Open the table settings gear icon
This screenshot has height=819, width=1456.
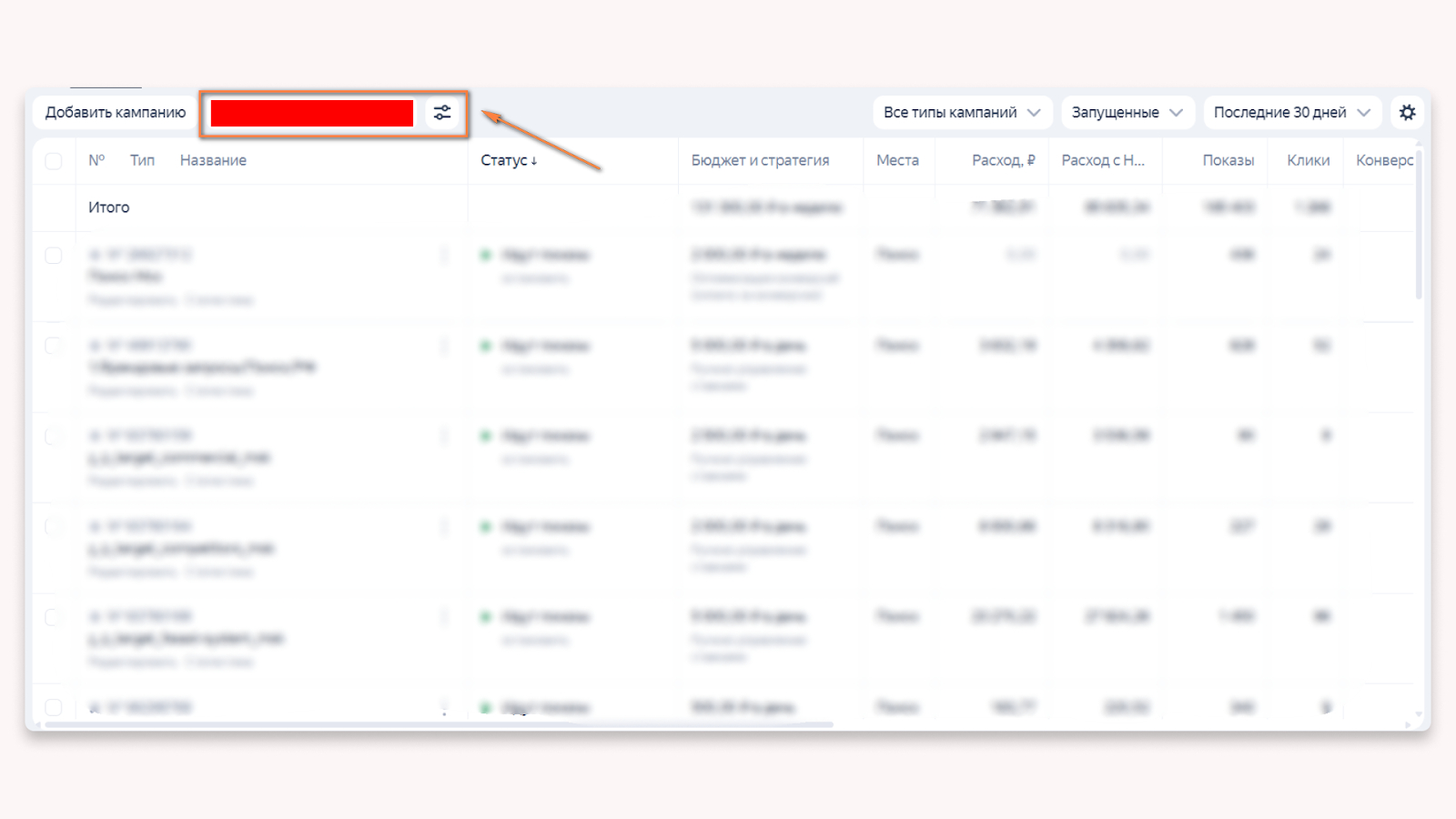click(1407, 113)
